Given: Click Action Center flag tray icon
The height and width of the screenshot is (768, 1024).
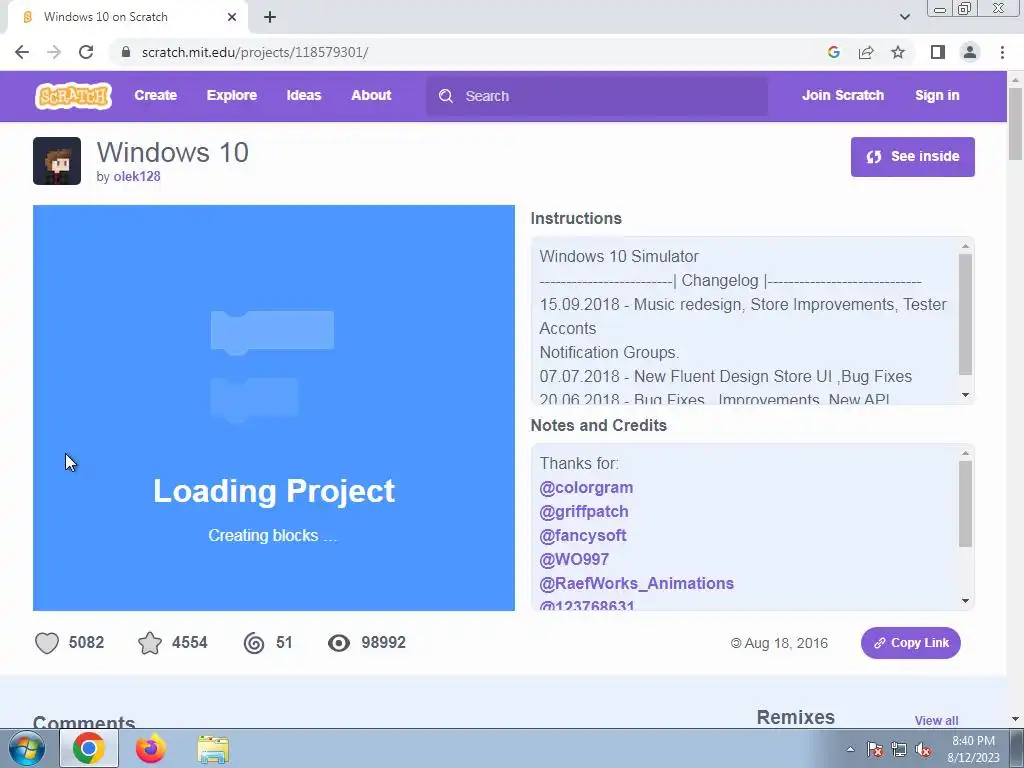Looking at the screenshot, I should click(x=875, y=750).
